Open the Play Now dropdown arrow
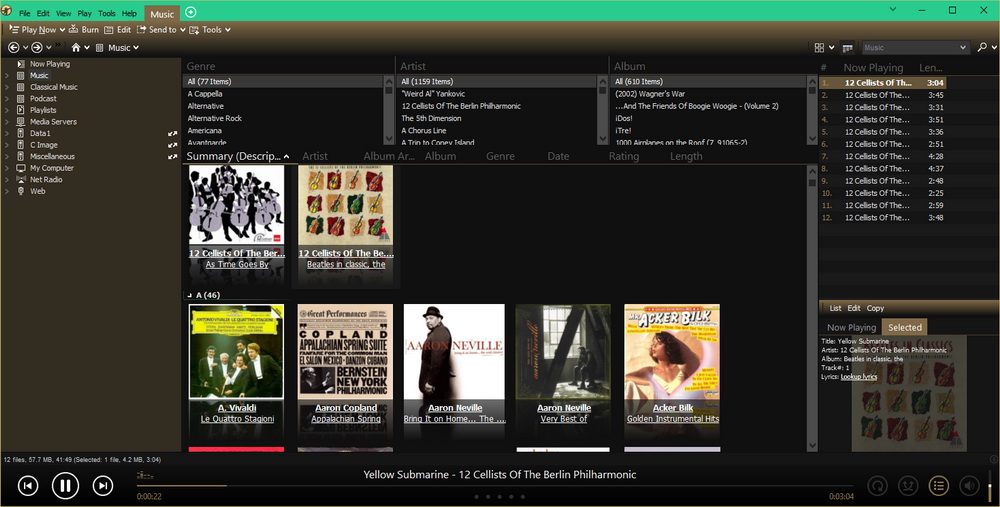The image size is (1000, 507). click(62, 30)
